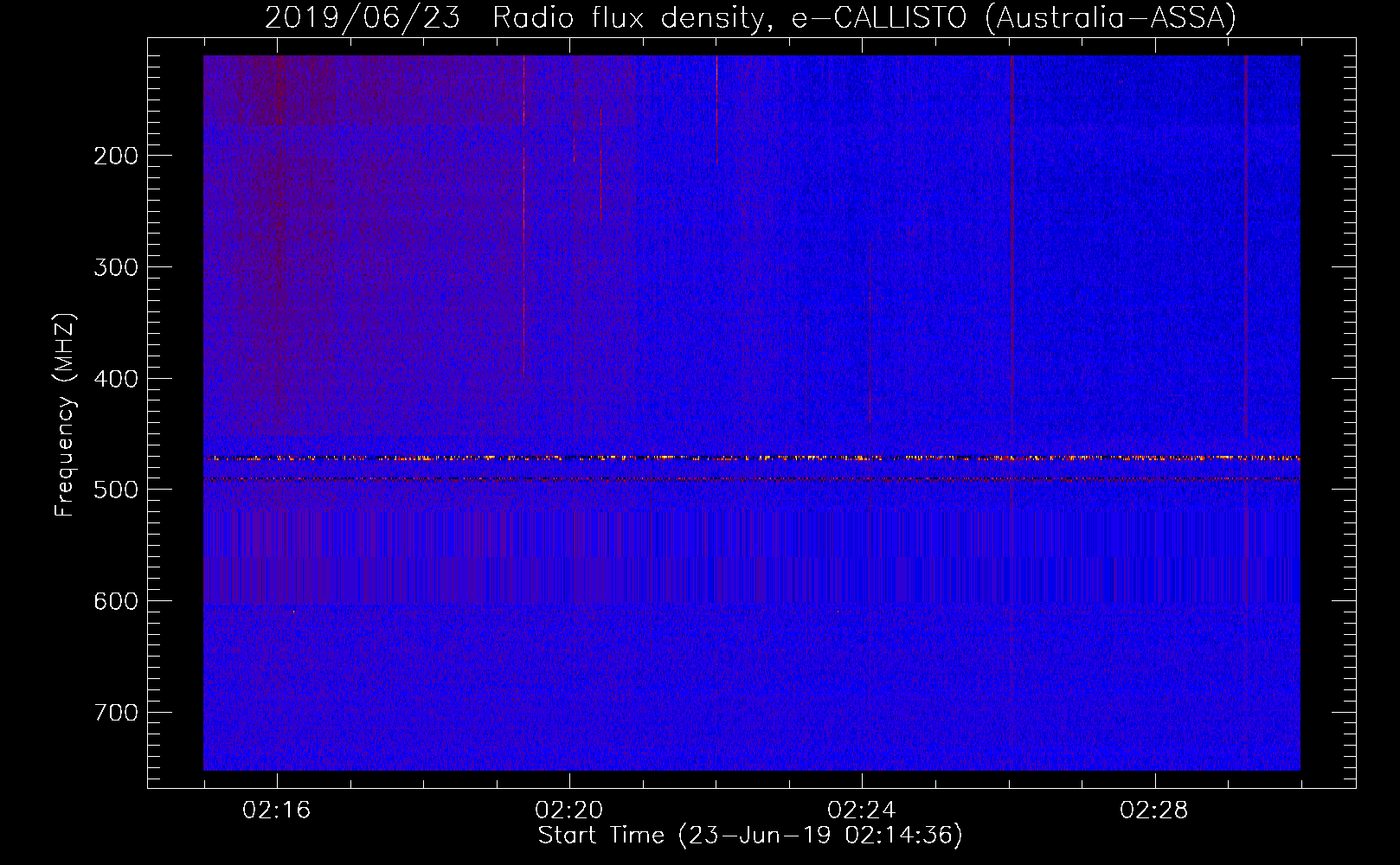This screenshot has height=865, width=1400.
Task: Click the red vertical spike near 02:20:30
Action: click(x=601, y=163)
